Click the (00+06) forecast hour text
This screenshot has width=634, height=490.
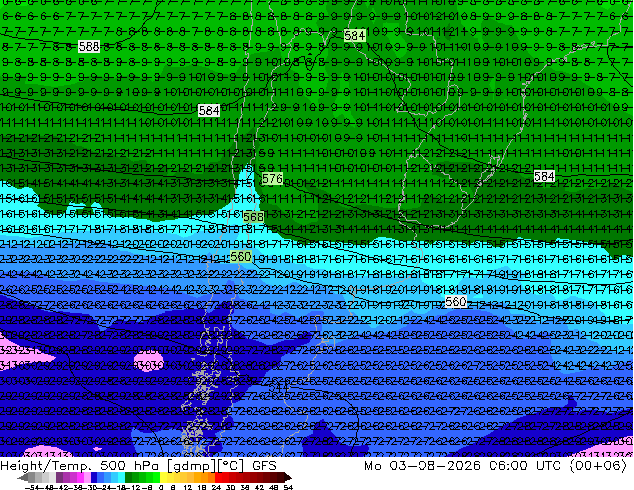click(598, 466)
